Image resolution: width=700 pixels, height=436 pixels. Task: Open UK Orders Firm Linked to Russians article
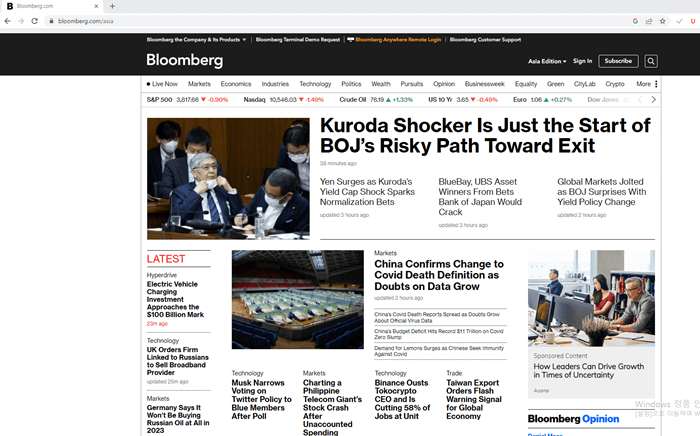(178, 361)
